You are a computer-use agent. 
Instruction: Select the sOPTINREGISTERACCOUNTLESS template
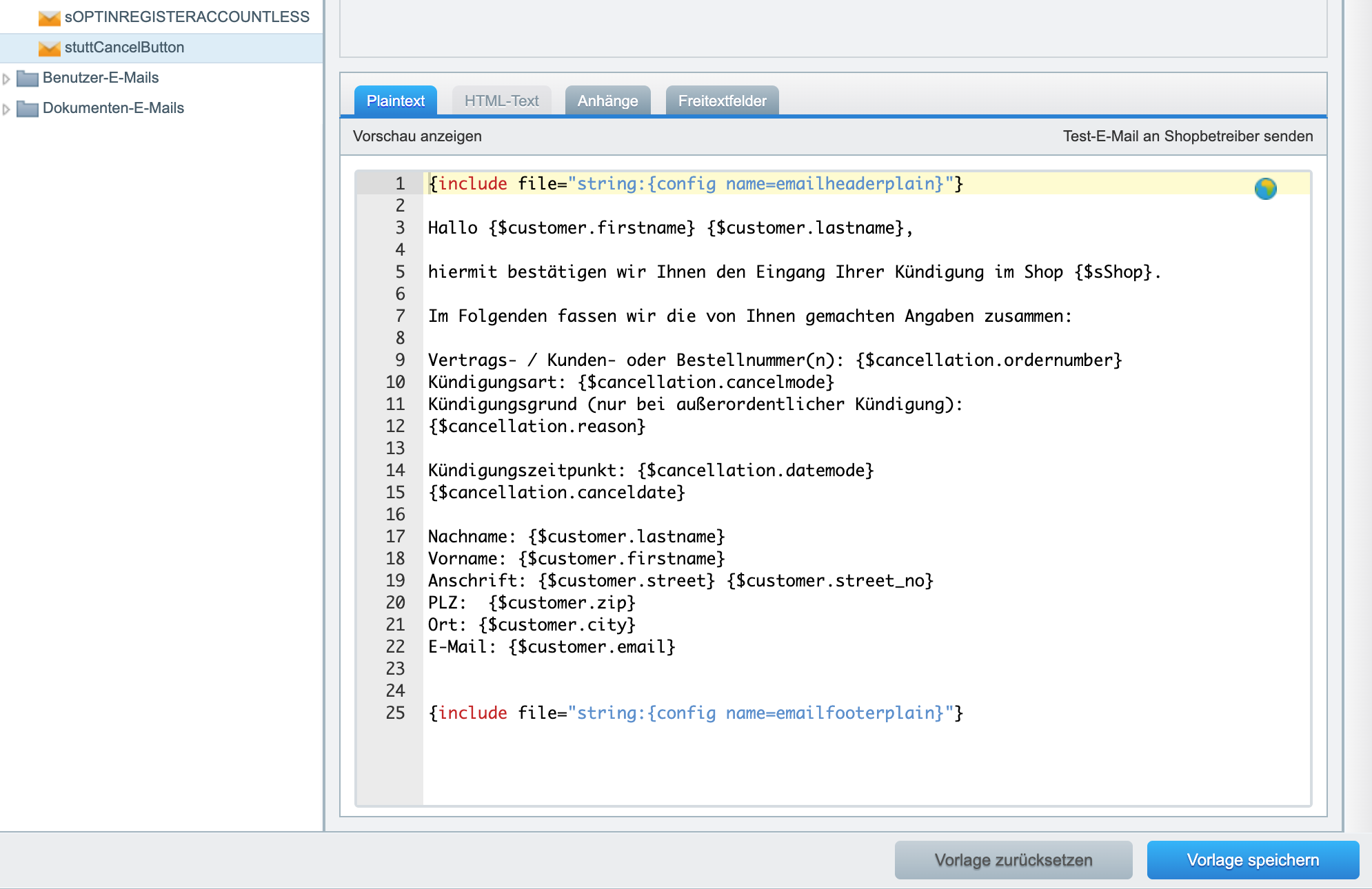[187, 17]
